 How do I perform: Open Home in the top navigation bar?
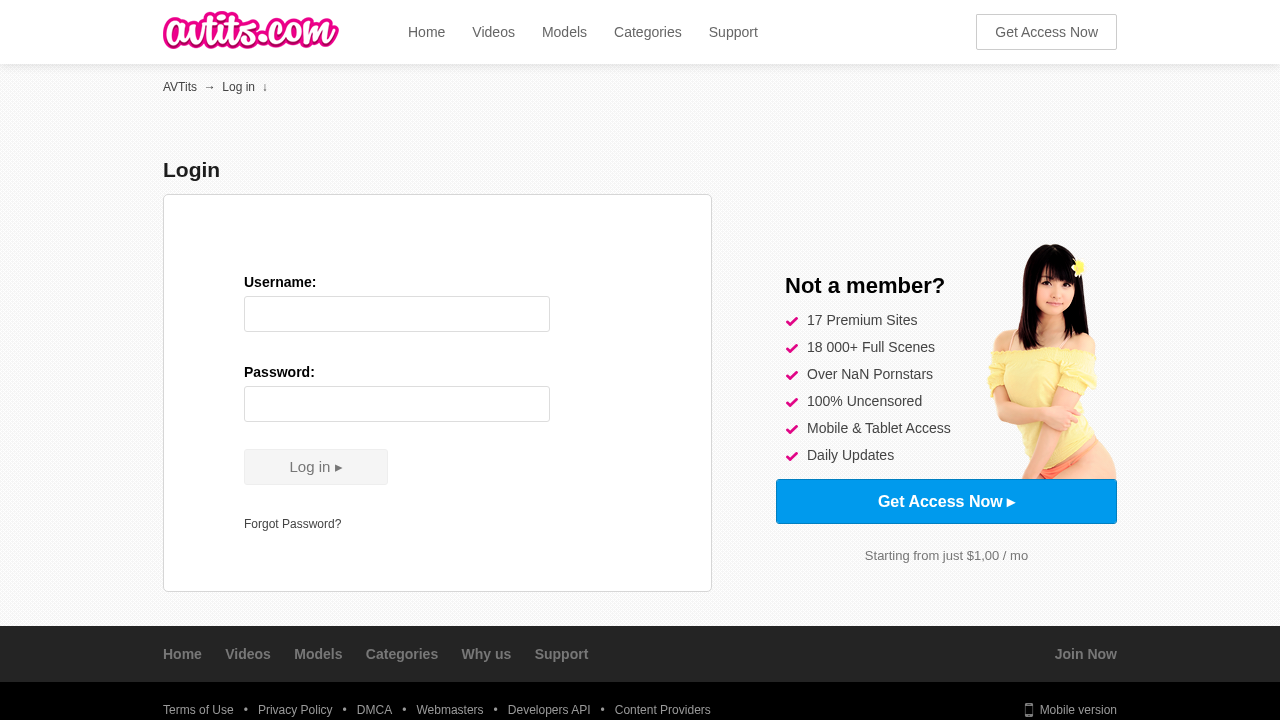pyautogui.click(x=426, y=32)
